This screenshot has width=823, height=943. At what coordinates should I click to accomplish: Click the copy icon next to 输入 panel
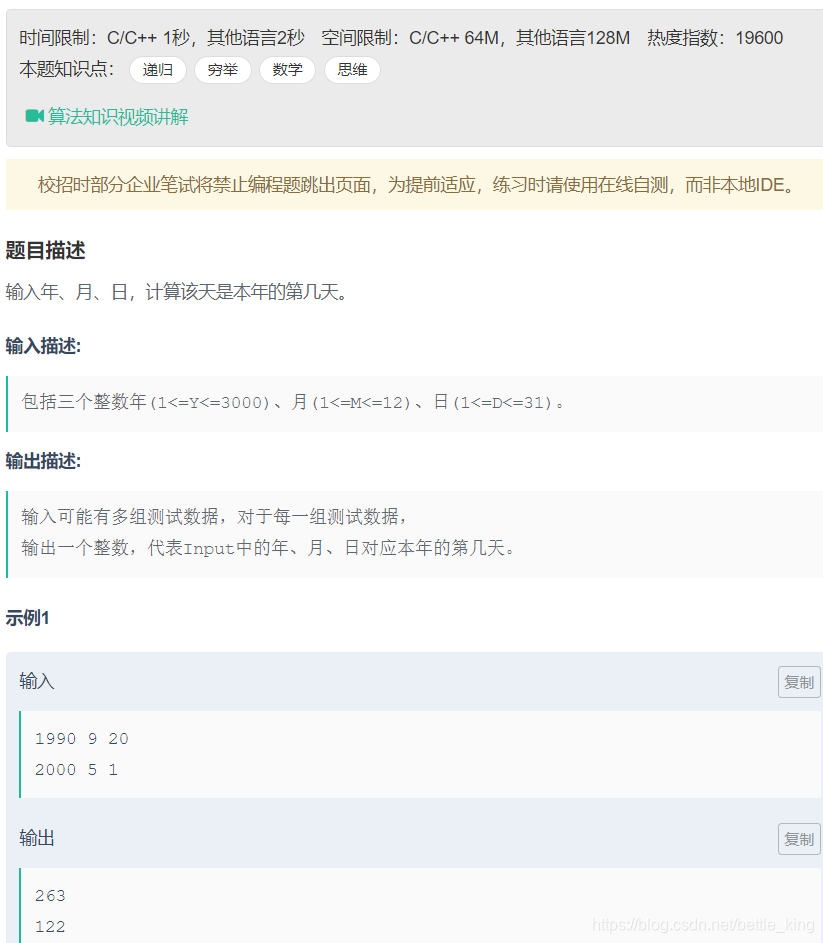[798, 681]
